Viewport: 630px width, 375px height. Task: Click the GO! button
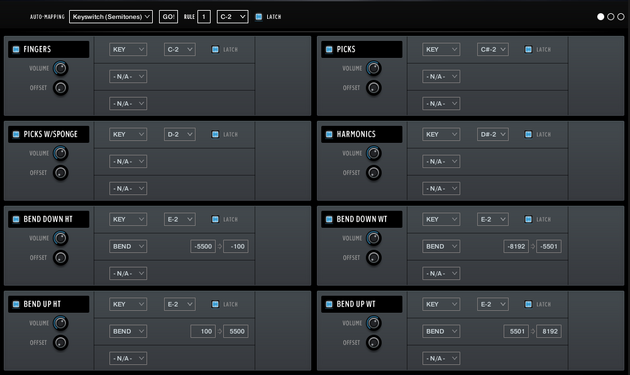click(x=168, y=17)
